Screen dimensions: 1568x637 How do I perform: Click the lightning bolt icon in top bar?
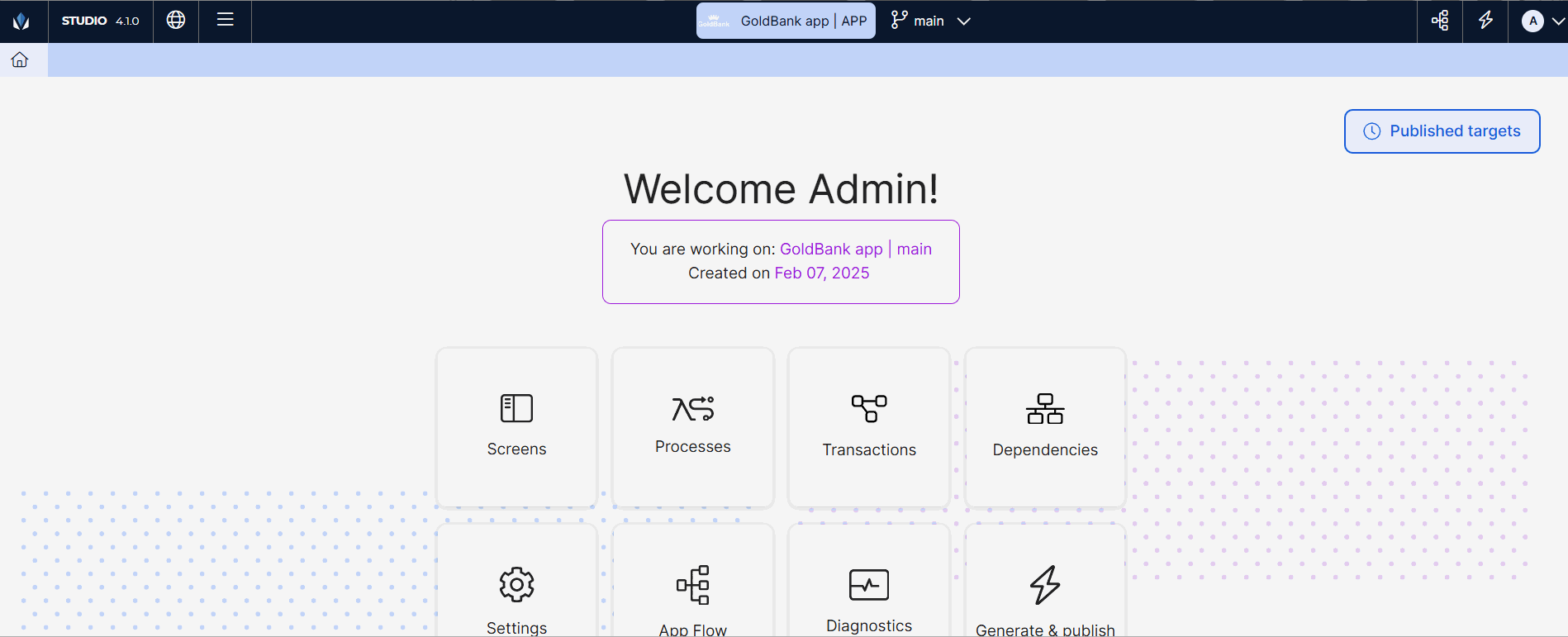[1485, 21]
